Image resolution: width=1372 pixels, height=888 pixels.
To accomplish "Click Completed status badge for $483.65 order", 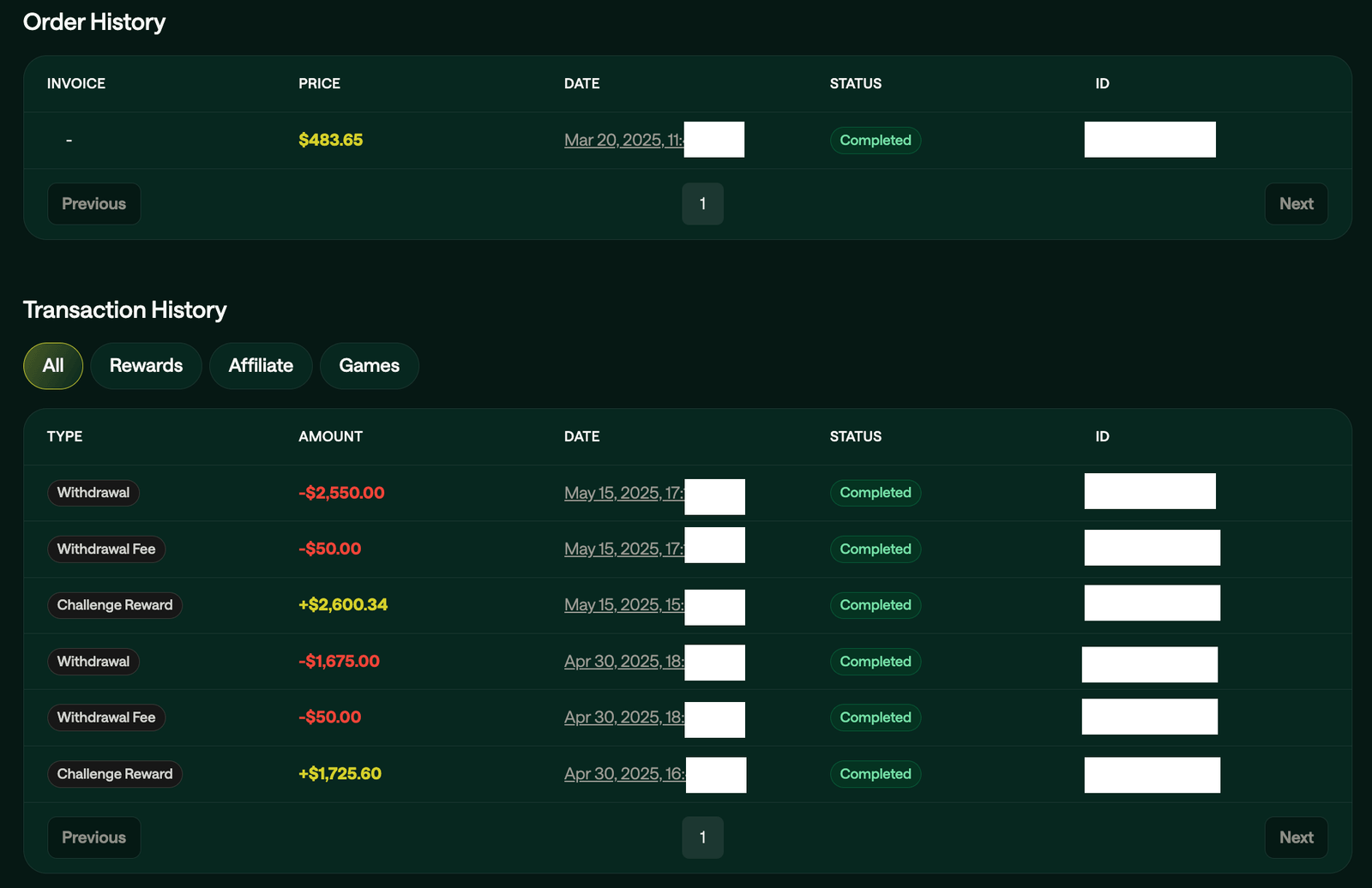I will click(875, 141).
